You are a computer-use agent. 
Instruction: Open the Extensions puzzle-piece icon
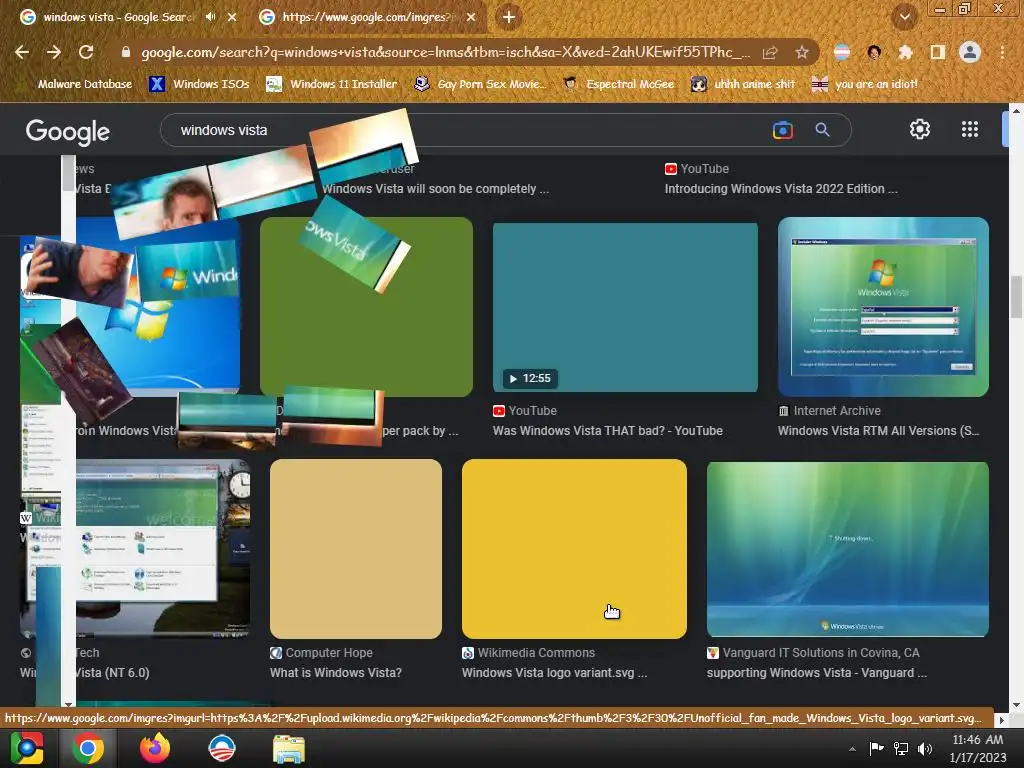(x=905, y=52)
